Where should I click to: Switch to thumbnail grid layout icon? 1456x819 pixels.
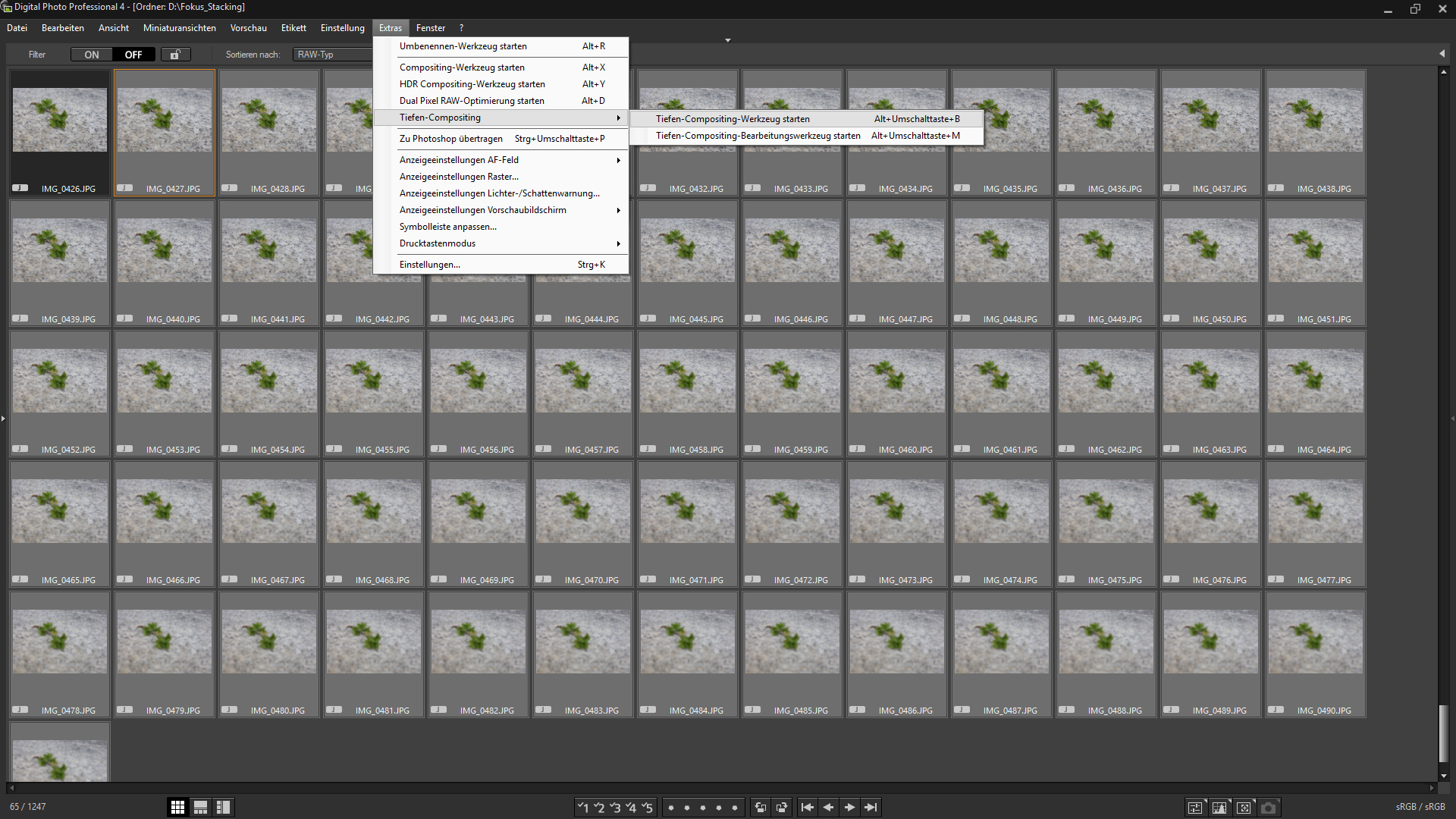click(x=177, y=808)
